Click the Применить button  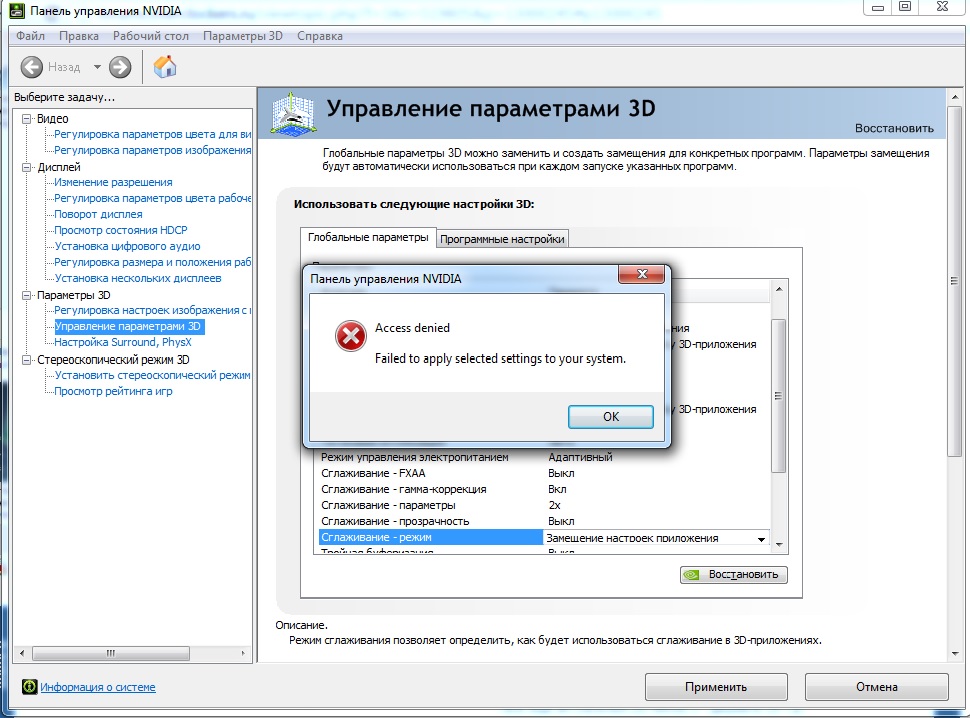click(x=716, y=686)
